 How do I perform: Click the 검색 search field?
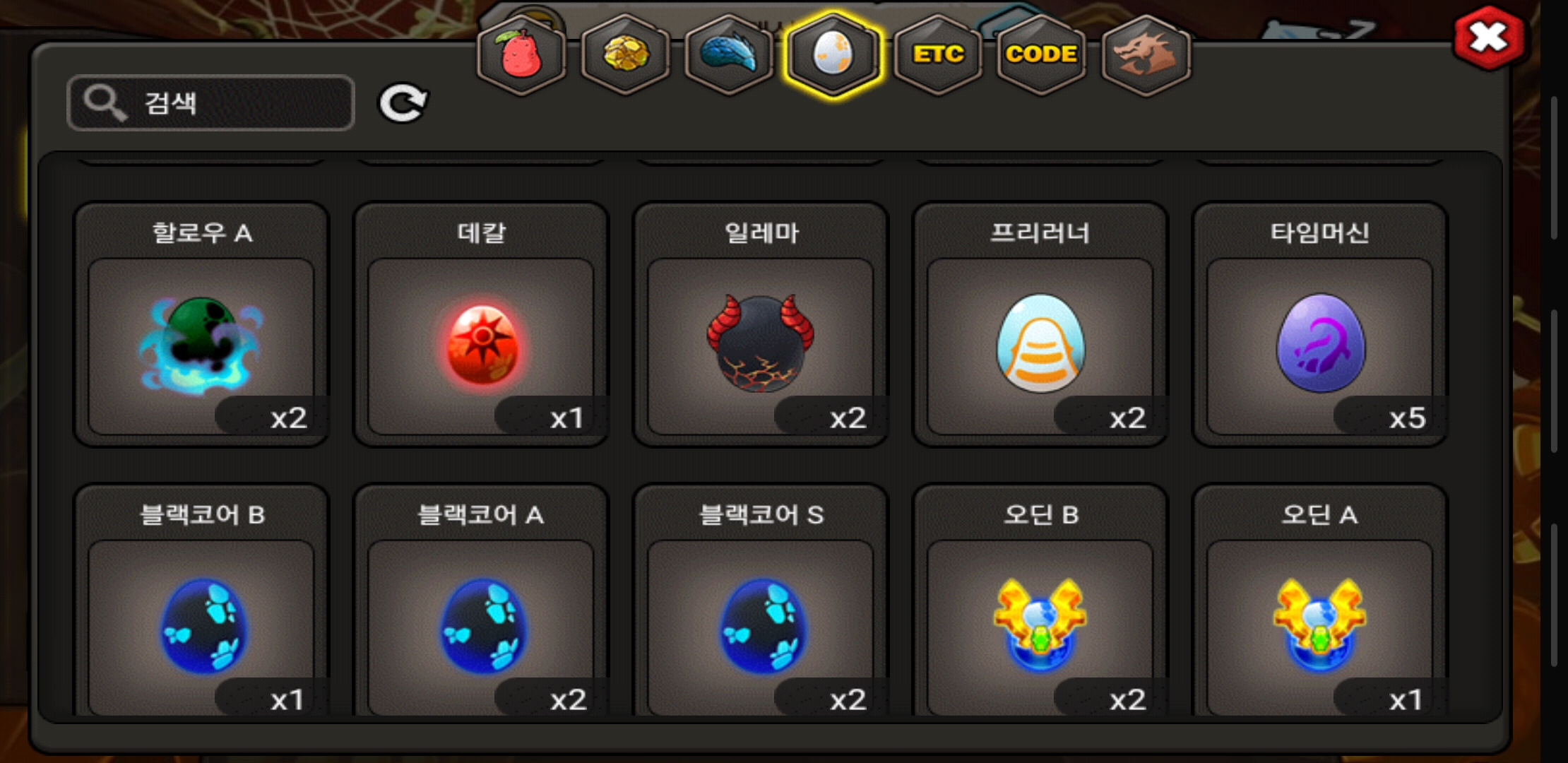[210, 103]
